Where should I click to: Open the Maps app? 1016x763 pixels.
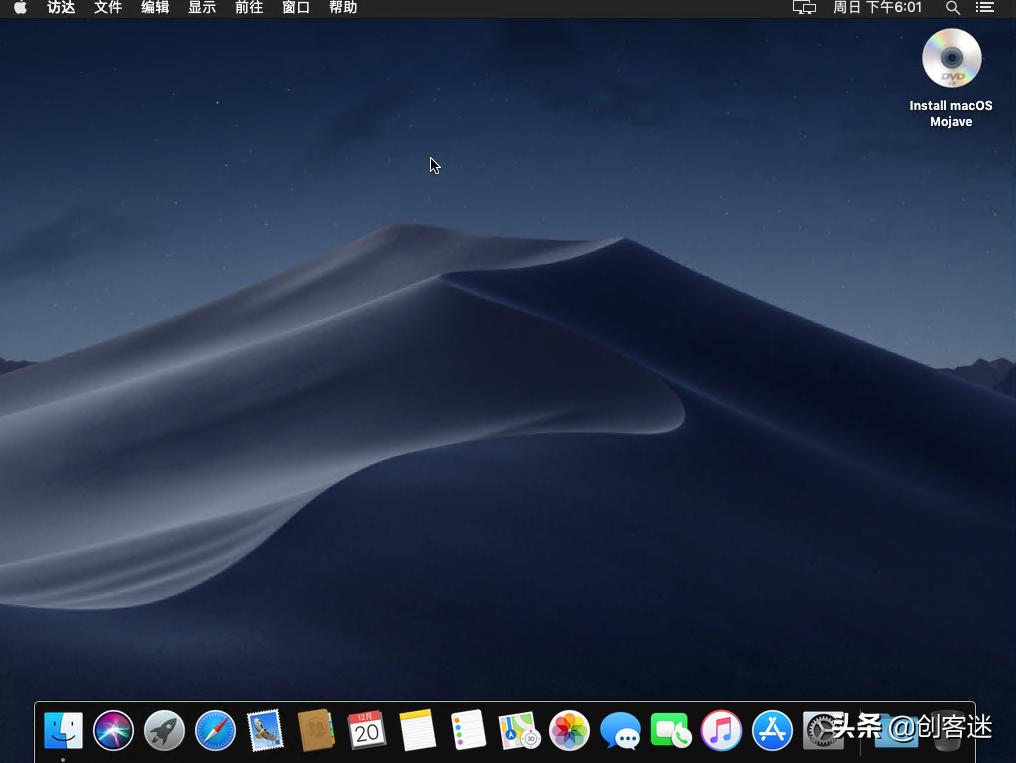coord(519,730)
